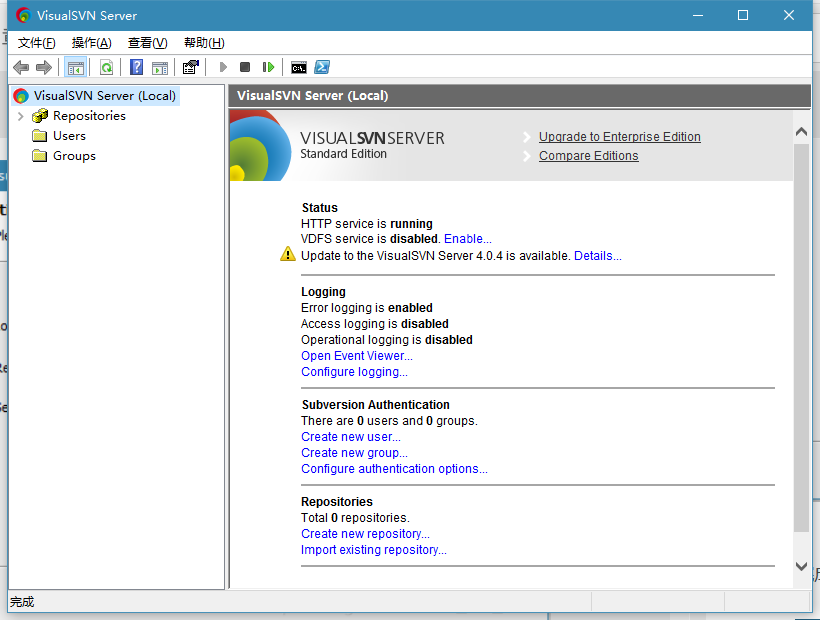Image resolution: width=820 pixels, height=620 pixels.
Task: Click Create new repository... link
Action: pyautogui.click(x=365, y=534)
